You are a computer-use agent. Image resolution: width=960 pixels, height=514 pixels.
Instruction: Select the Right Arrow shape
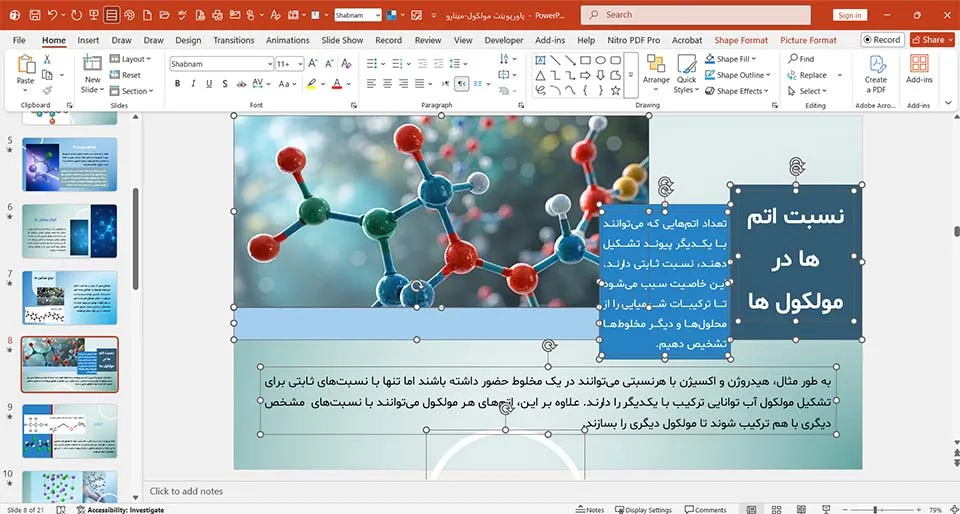[x=585, y=75]
